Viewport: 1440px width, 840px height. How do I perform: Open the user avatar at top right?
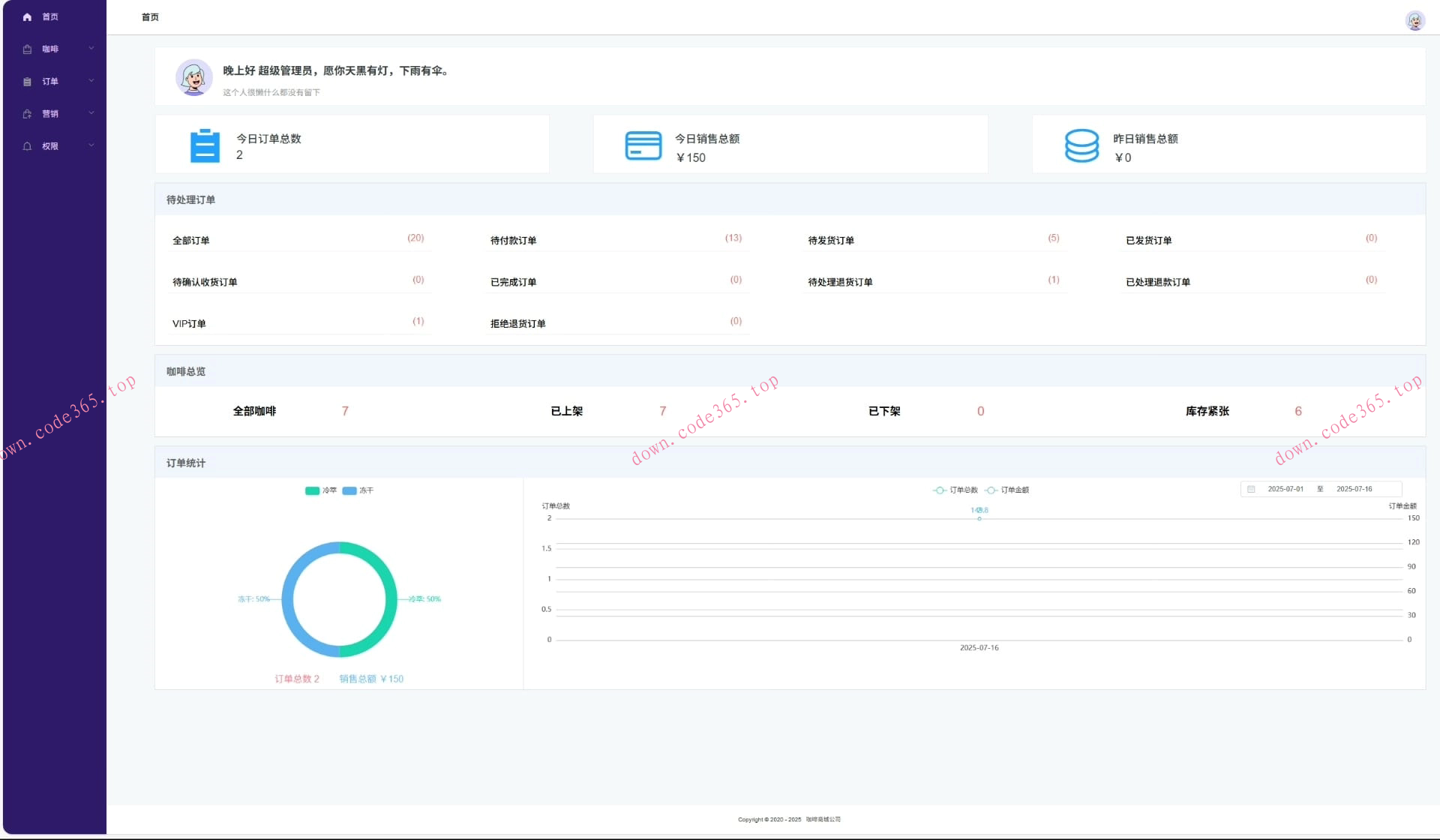[x=1414, y=20]
